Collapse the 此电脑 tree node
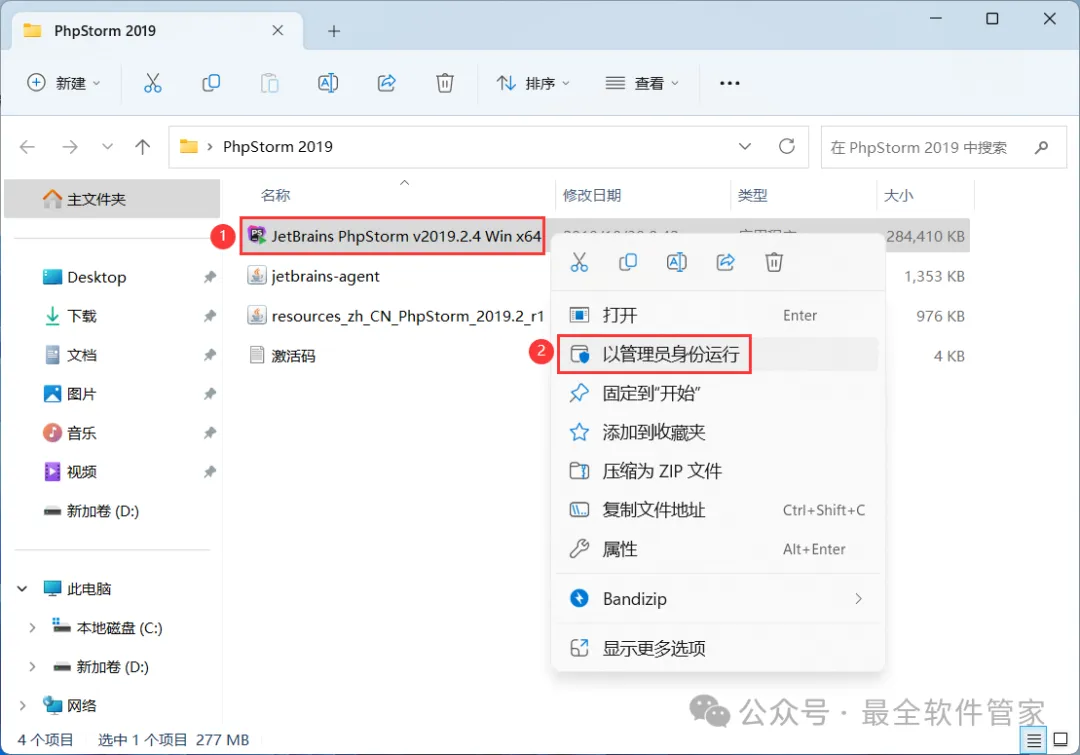This screenshot has height=755, width=1080. tap(22, 588)
